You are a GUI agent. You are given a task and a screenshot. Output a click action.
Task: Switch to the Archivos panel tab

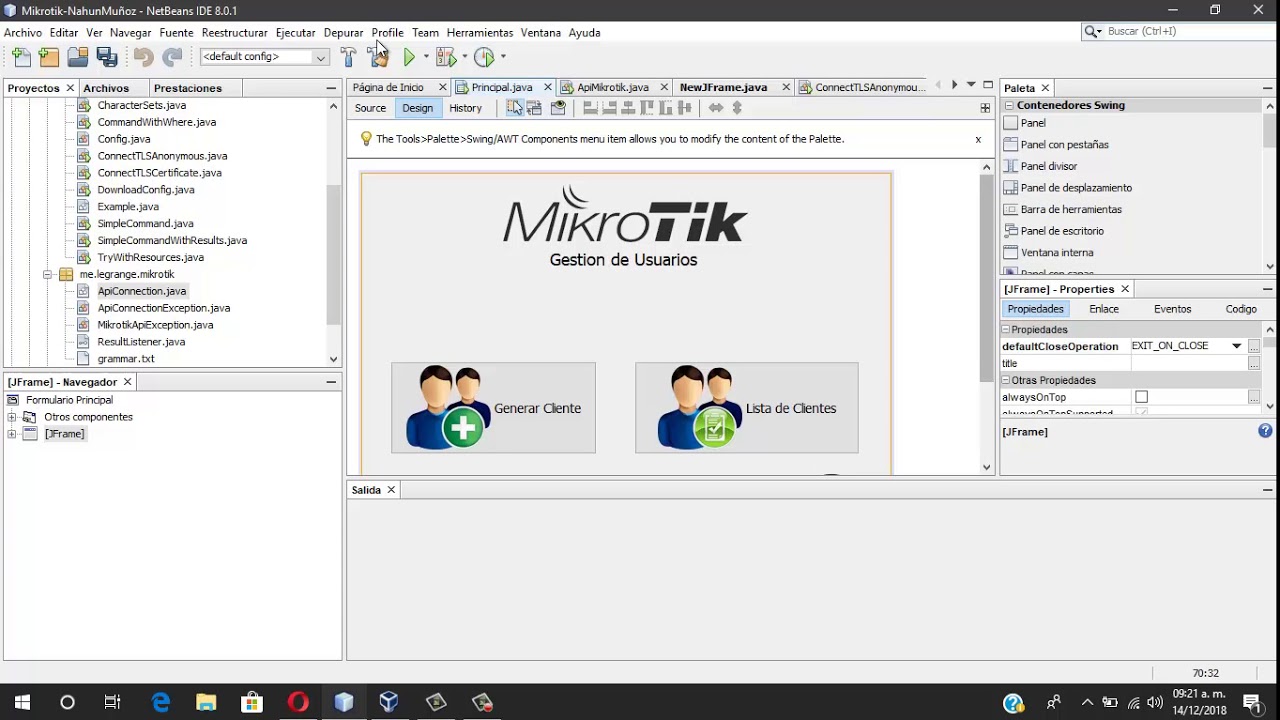(106, 88)
